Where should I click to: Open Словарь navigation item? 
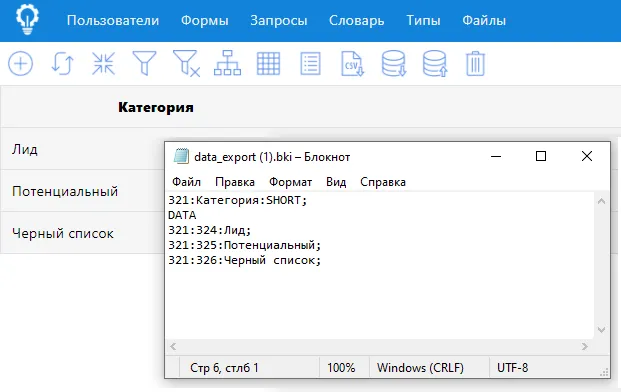pyautogui.click(x=356, y=21)
